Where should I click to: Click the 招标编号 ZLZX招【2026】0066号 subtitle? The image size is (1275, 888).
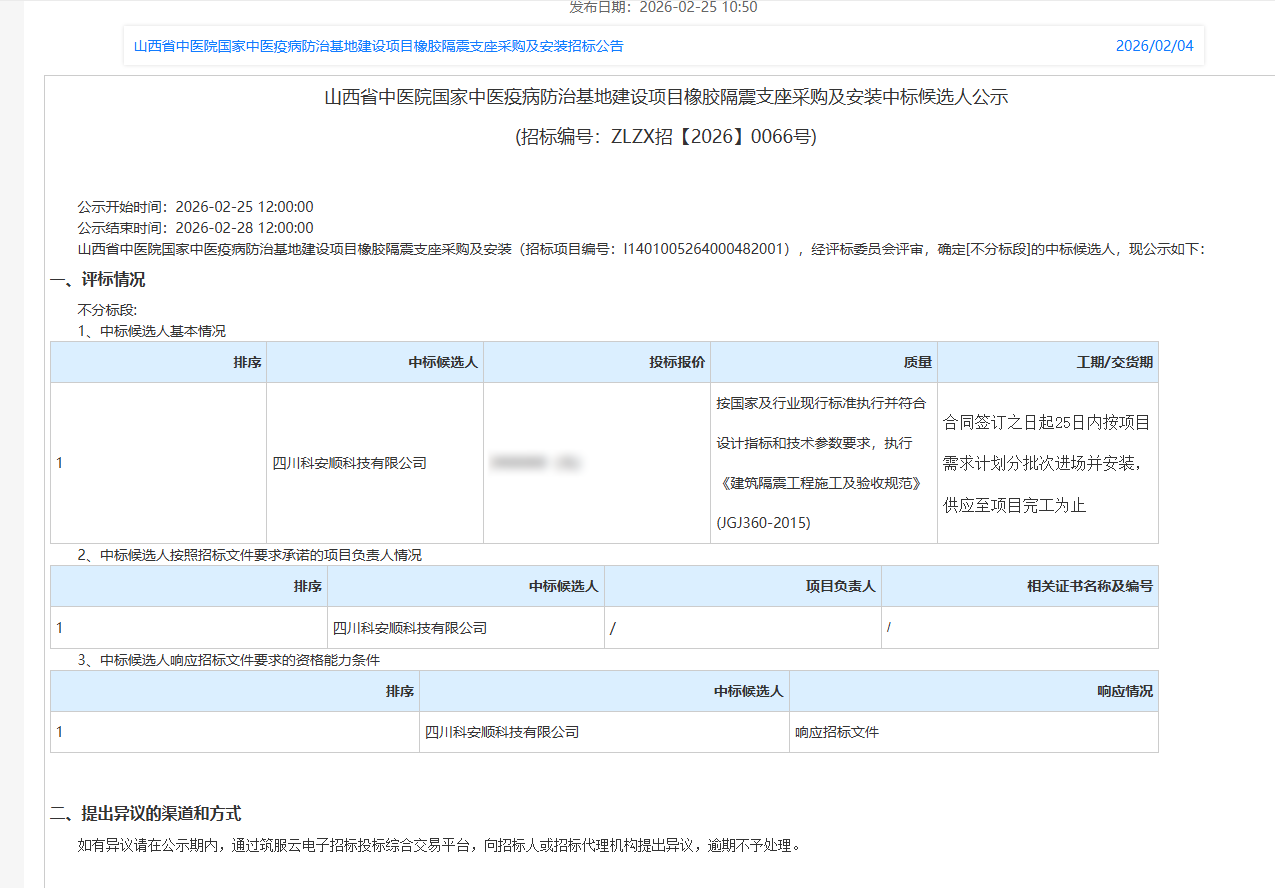pos(666,137)
